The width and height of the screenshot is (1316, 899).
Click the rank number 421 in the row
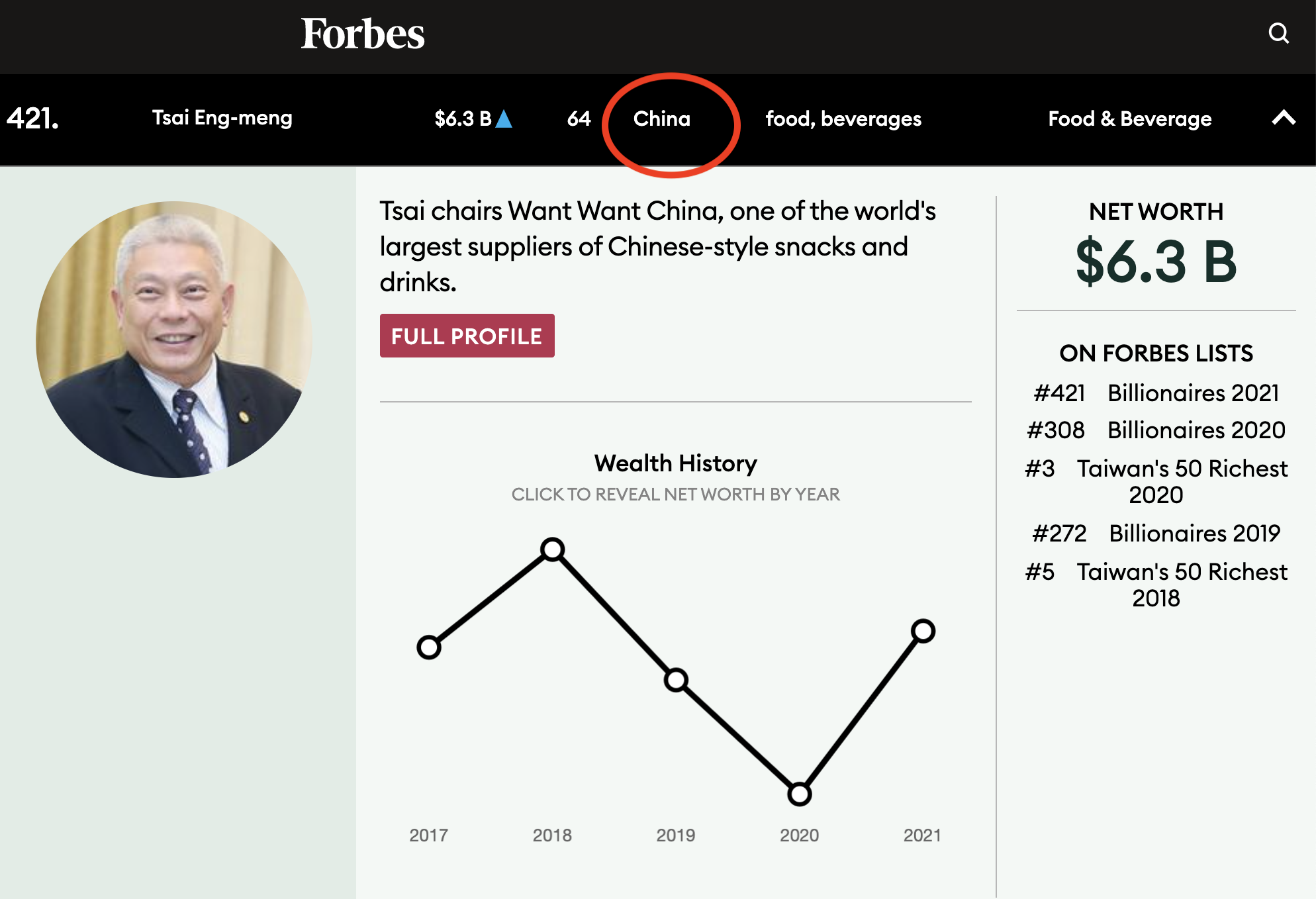(x=32, y=118)
